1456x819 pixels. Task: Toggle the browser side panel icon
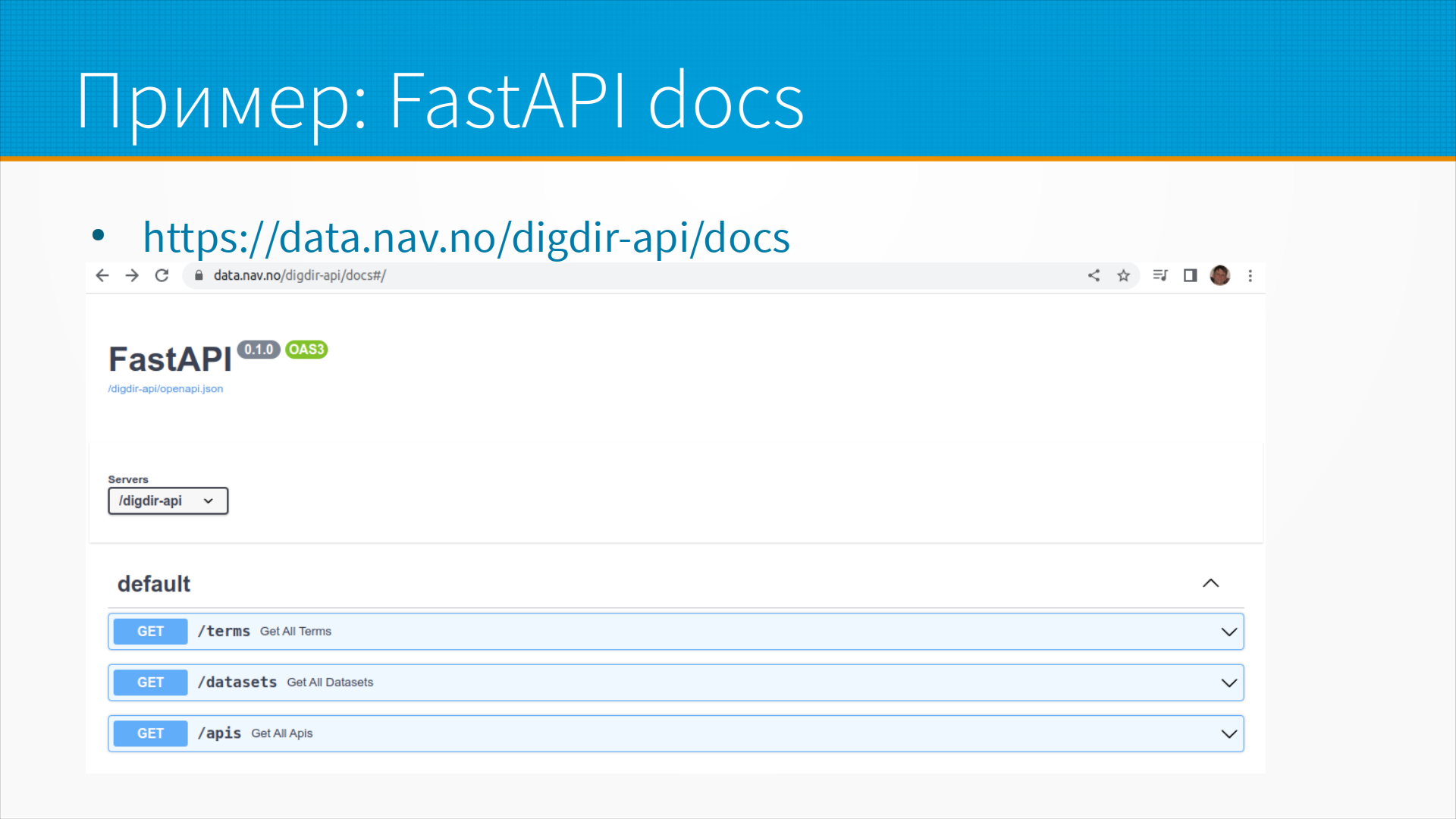point(1190,275)
